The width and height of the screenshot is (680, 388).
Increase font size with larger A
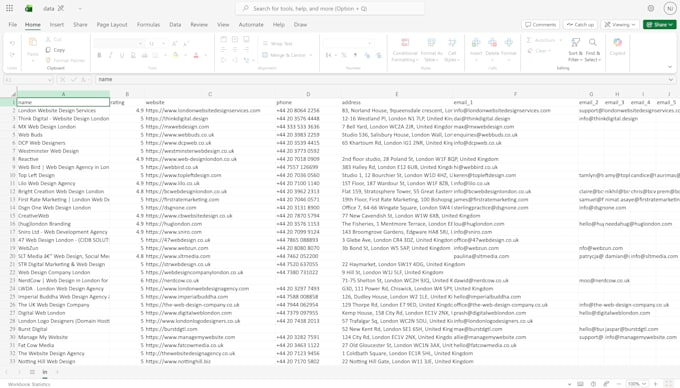coord(174,44)
